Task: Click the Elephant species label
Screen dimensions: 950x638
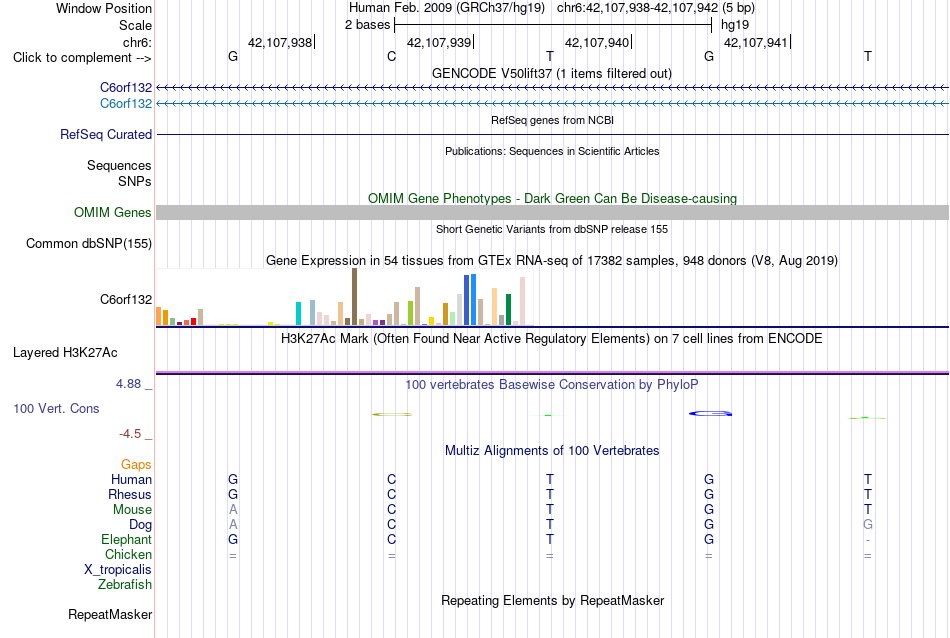Action: (x=127, y=539)
